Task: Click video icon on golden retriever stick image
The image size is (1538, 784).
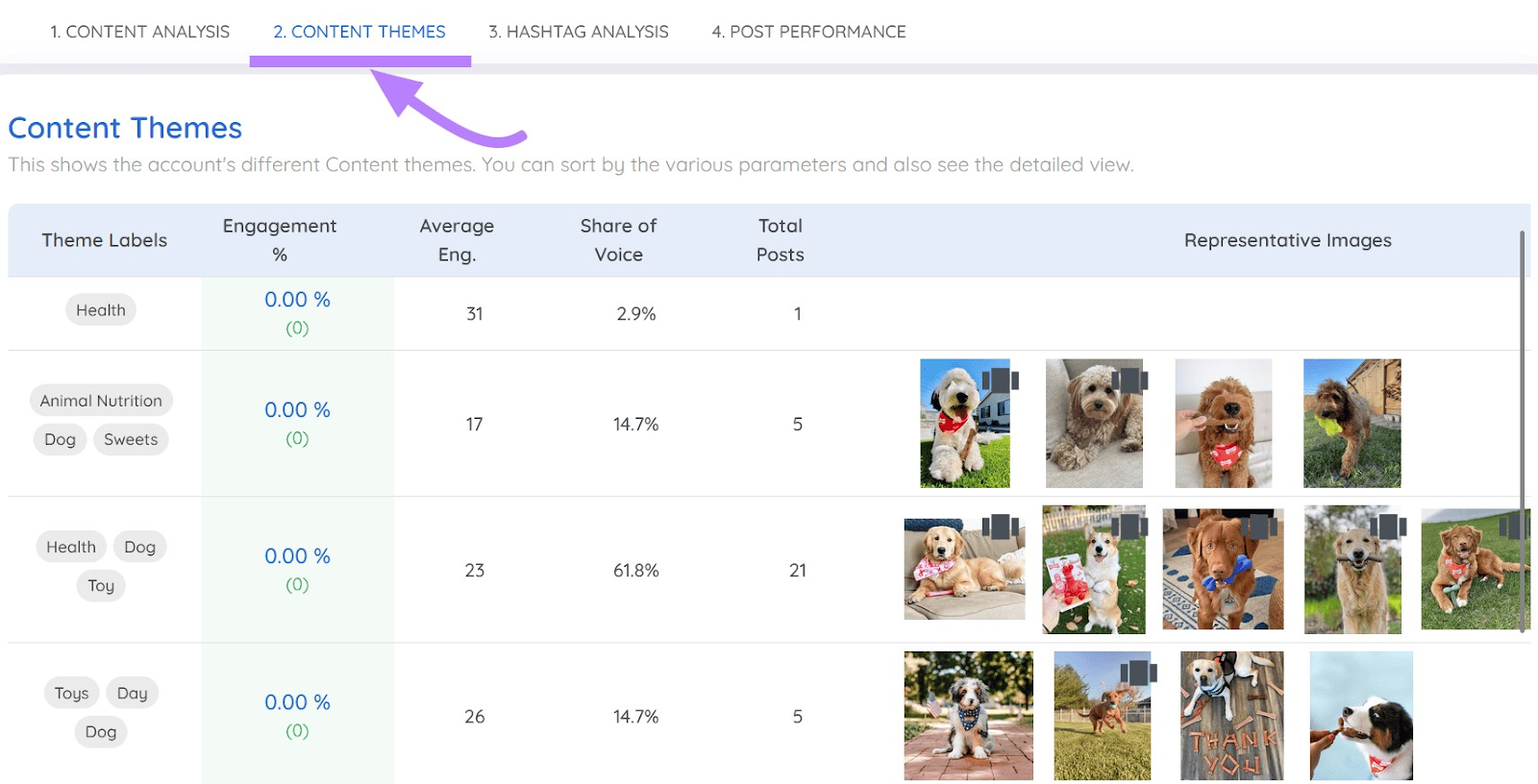Action: coord(1388,527)
